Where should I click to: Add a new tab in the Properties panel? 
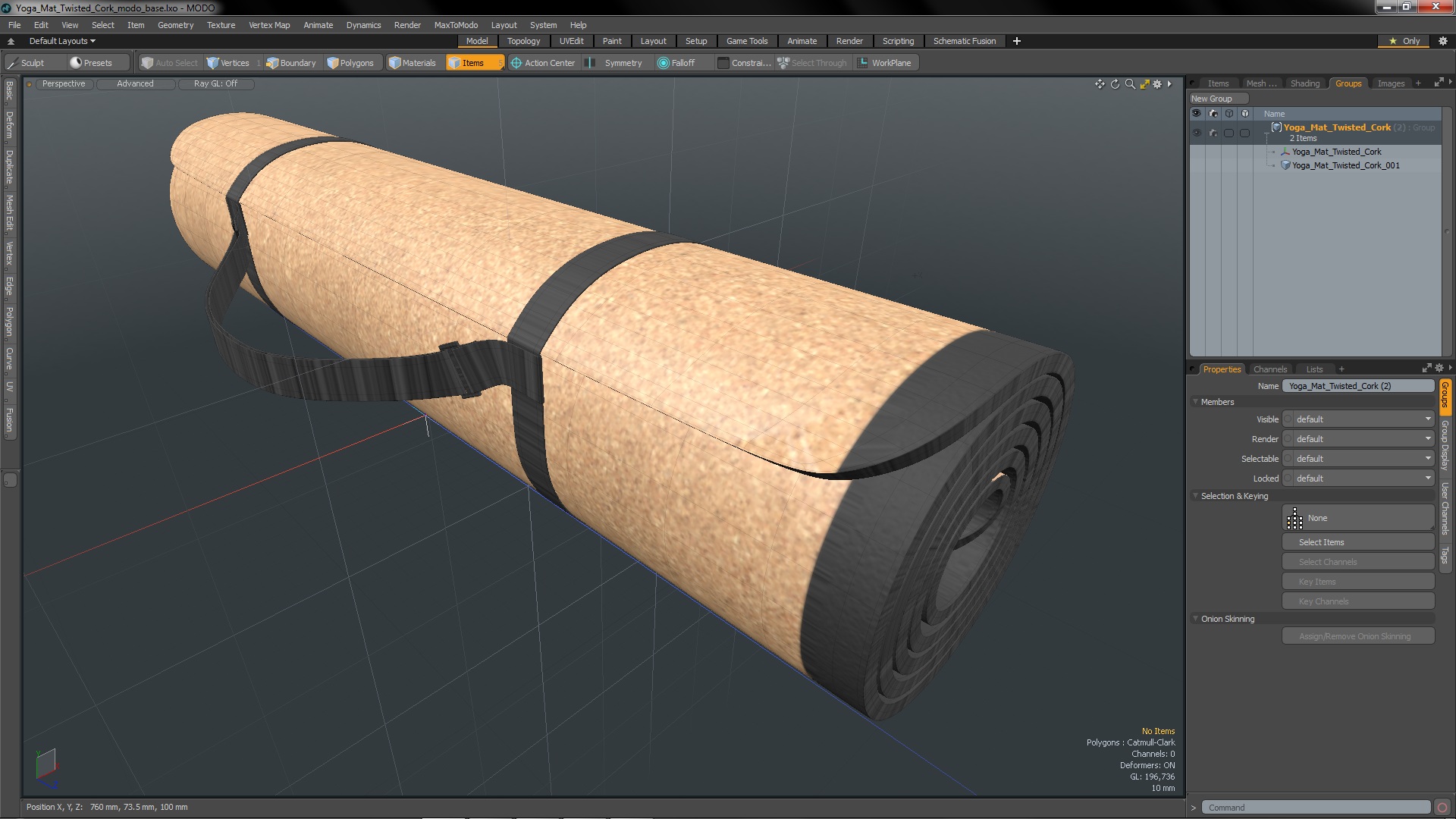tap(1341, 369)
